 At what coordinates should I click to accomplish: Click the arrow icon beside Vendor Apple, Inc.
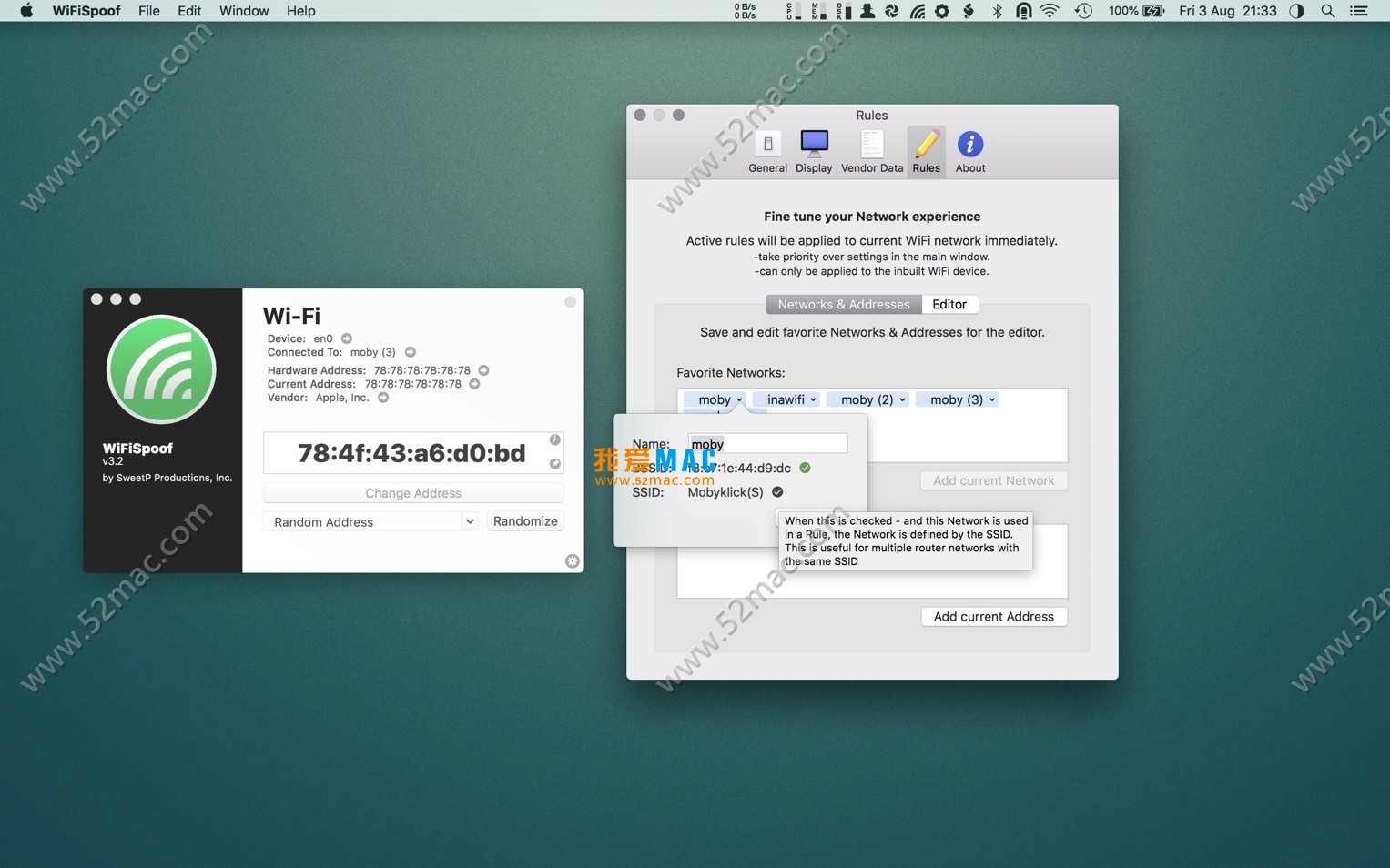[x=383, y=398]
